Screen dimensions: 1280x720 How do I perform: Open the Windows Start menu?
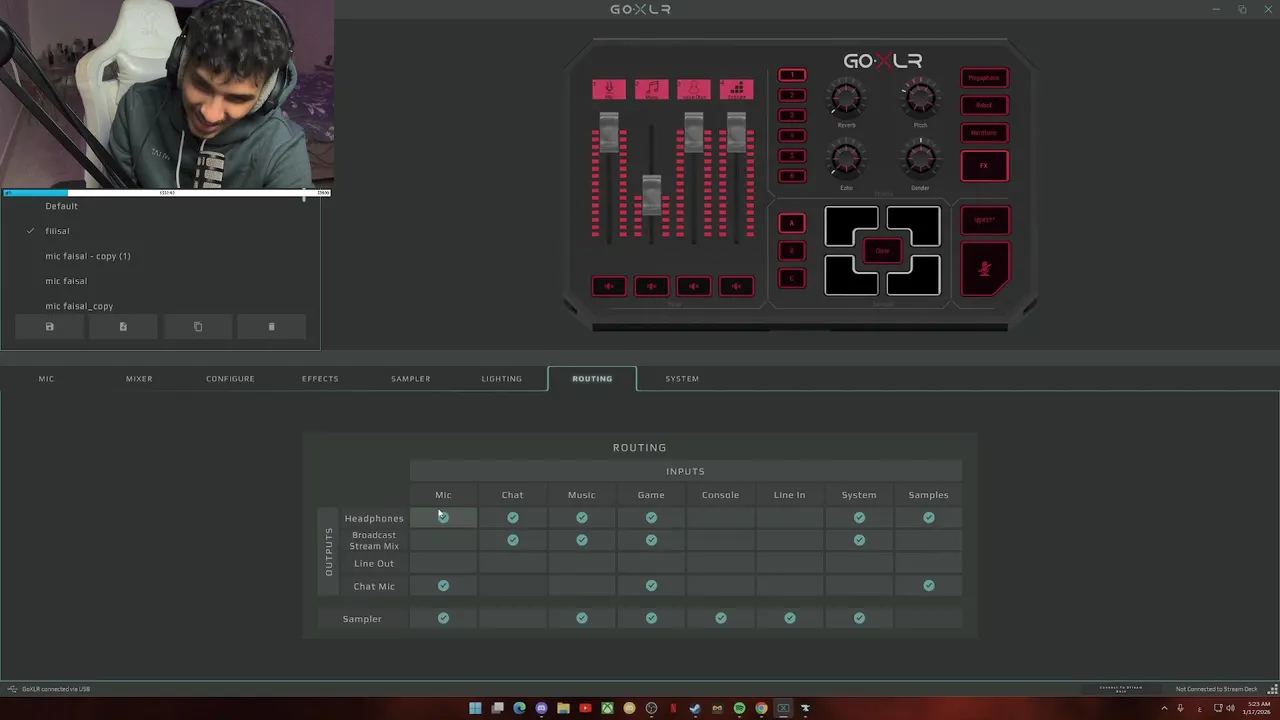475,708
